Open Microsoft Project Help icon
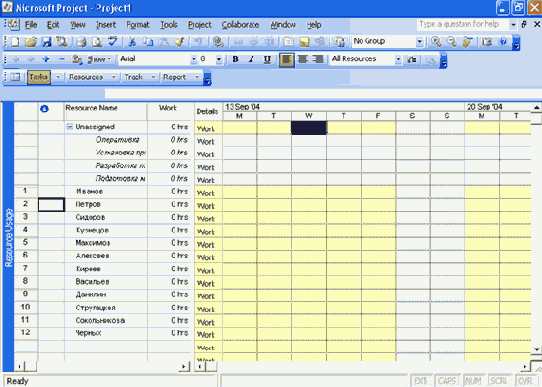The width and height of the screenshot is (542, 387). pyautogui.click(x=503, y=42)
